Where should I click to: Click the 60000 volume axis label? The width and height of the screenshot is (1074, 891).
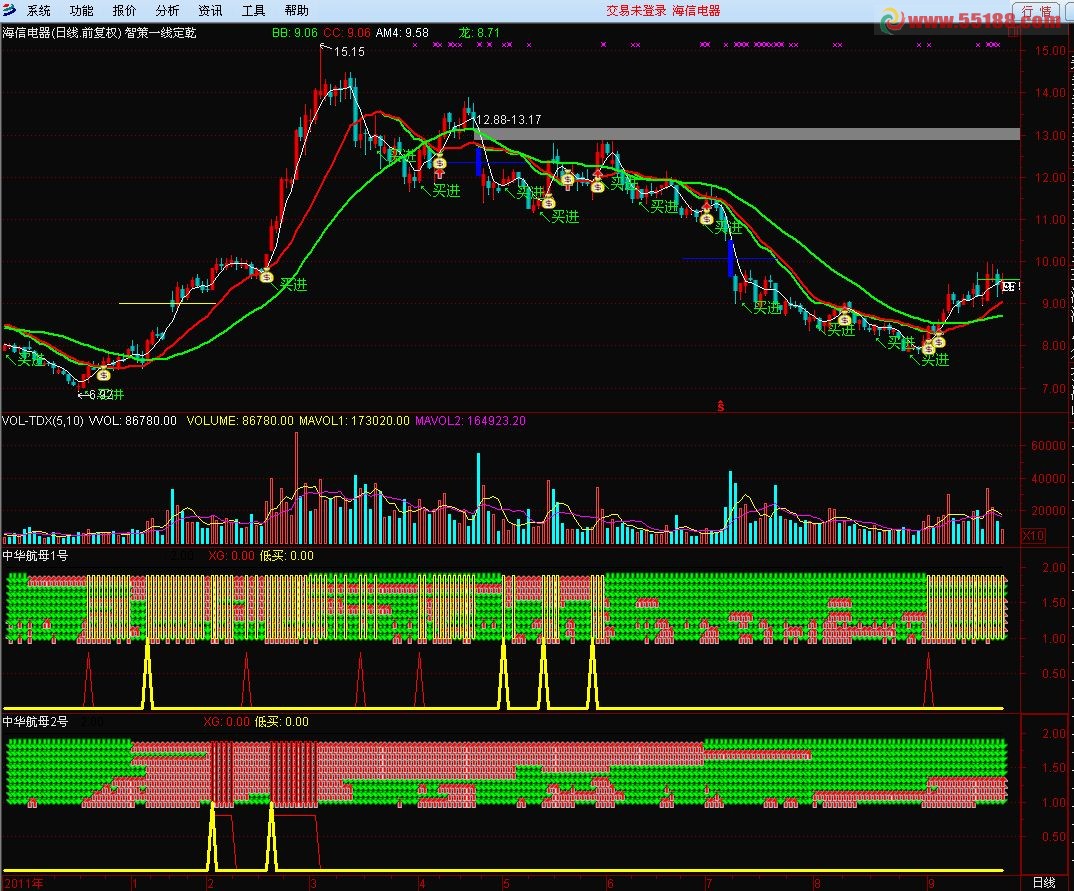click(x=1047, y=445)
